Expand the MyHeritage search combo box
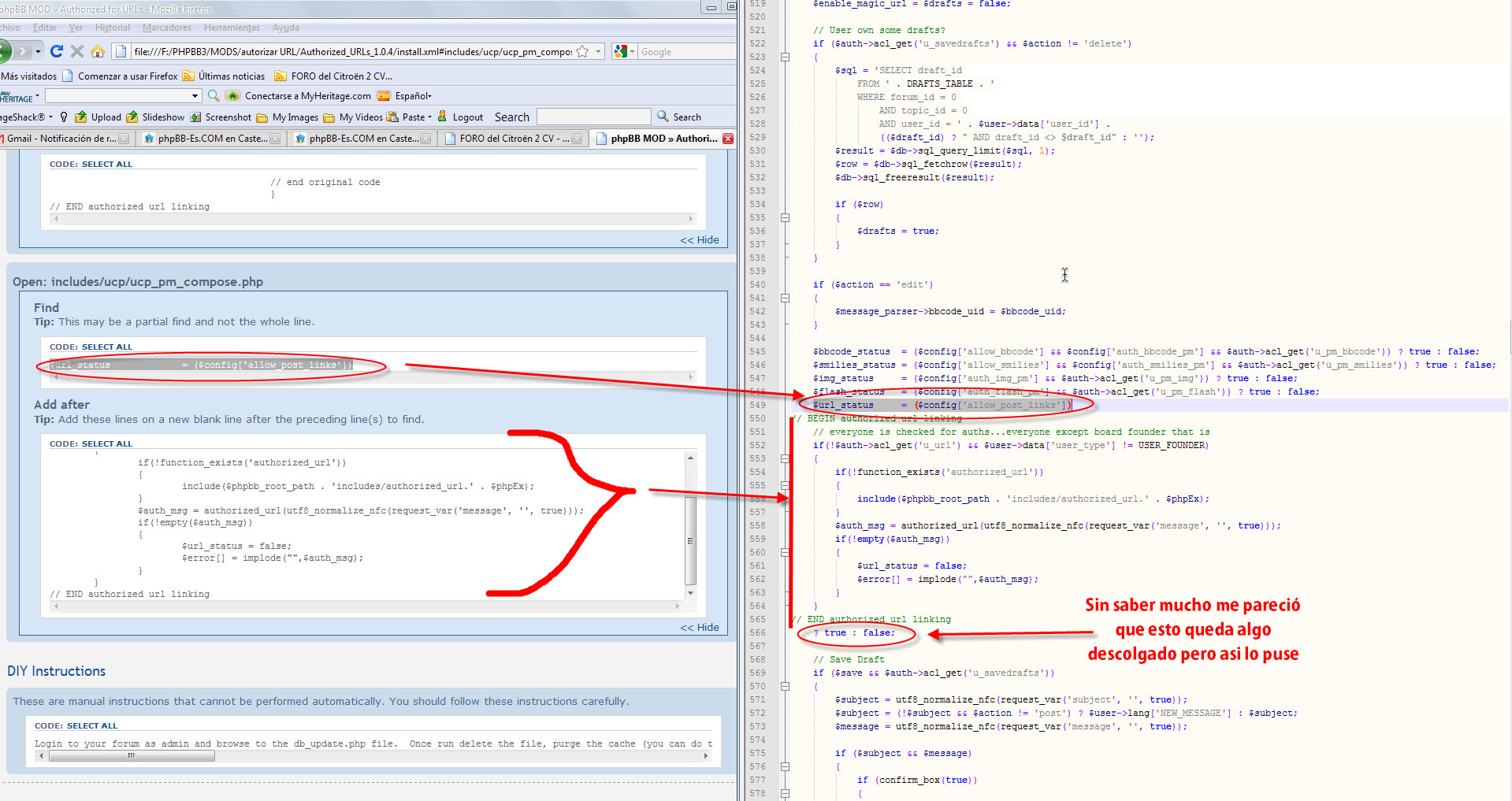The image size is (1512, 801). click(195, 95)
